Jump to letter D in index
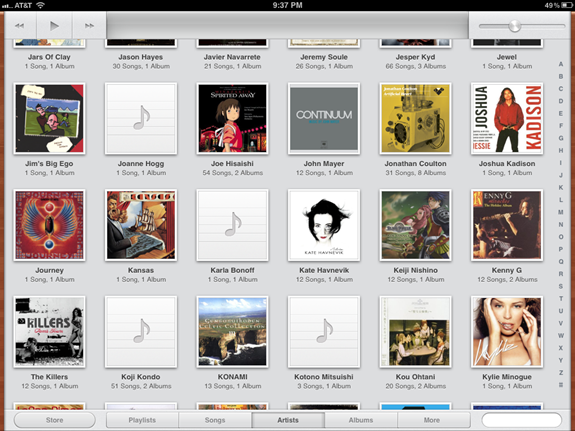 [x=561, y=101]
